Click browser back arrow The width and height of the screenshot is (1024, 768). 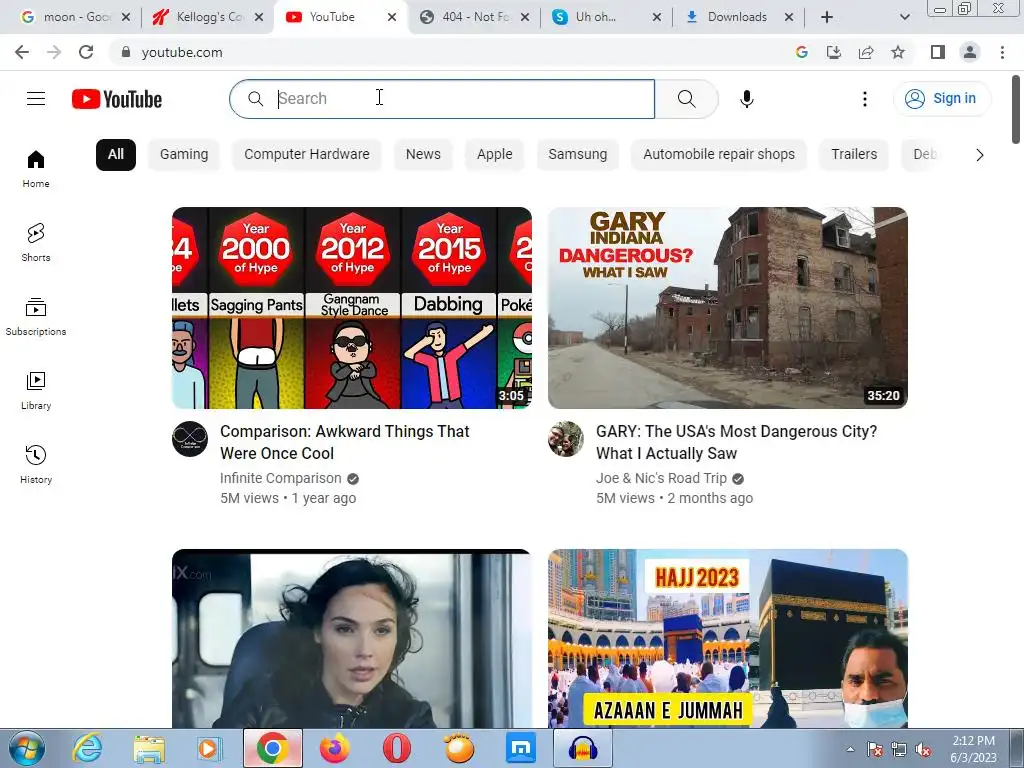pos(22,52)
